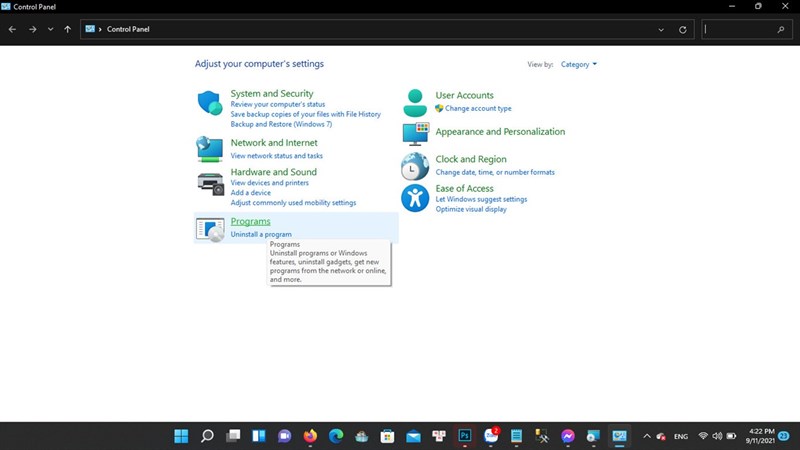Image resolution: width=800 pixels, height=450 pixels.
Task: Click Uninstall a program link
Action: pos(261,234)
